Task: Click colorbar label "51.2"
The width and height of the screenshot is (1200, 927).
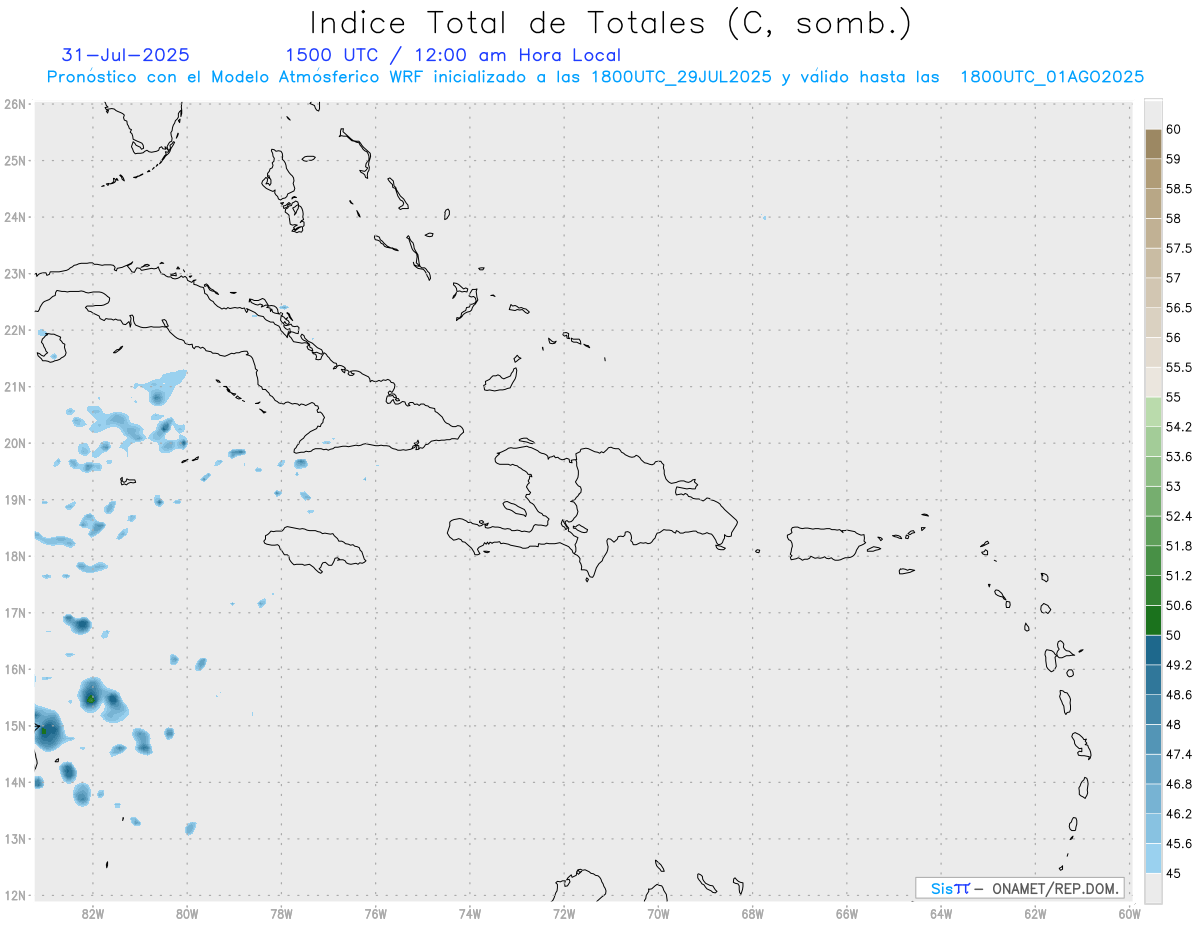Action: 1178,576
